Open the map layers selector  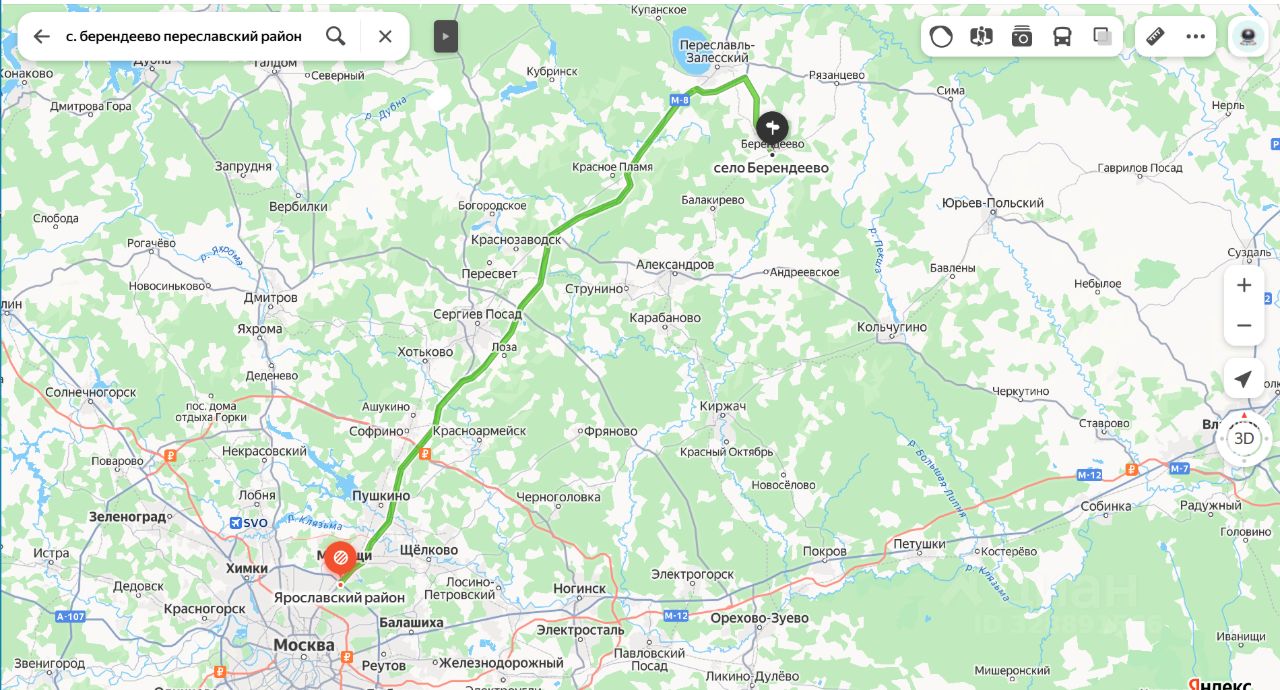(1102, 36)
